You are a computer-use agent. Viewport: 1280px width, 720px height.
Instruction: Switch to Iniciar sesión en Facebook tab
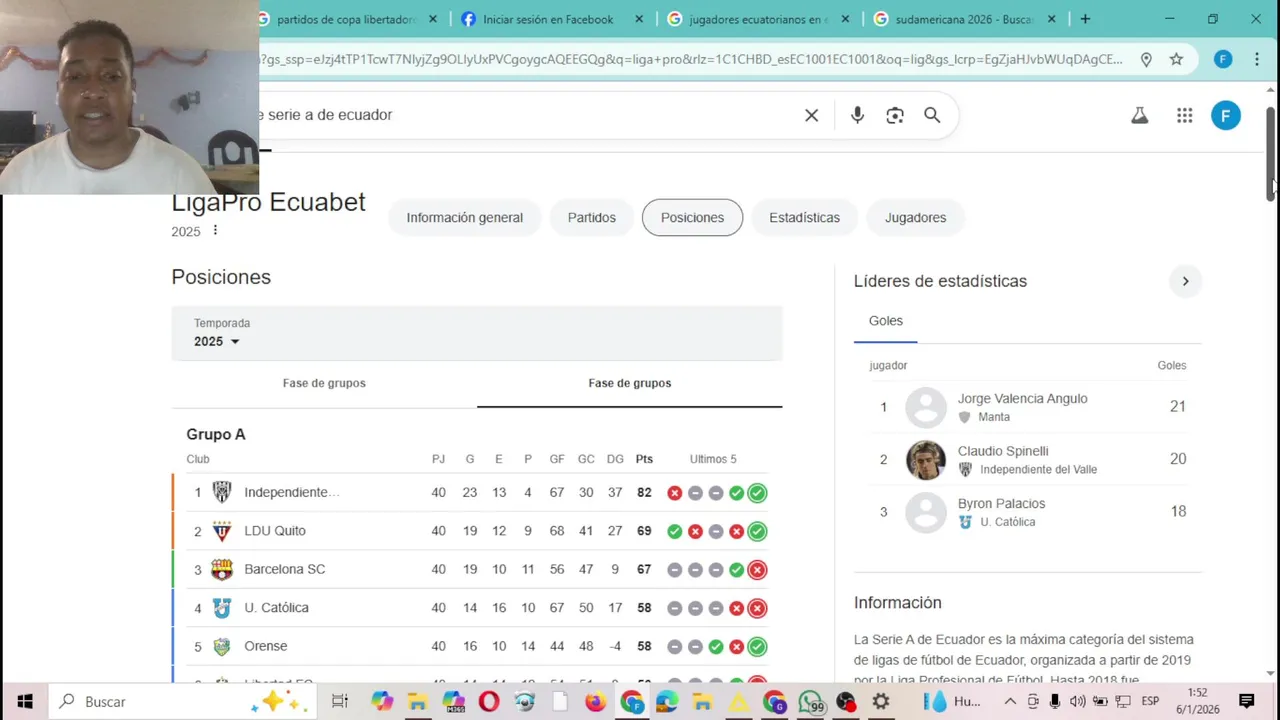pyautogui.click(x=548, y=19)
